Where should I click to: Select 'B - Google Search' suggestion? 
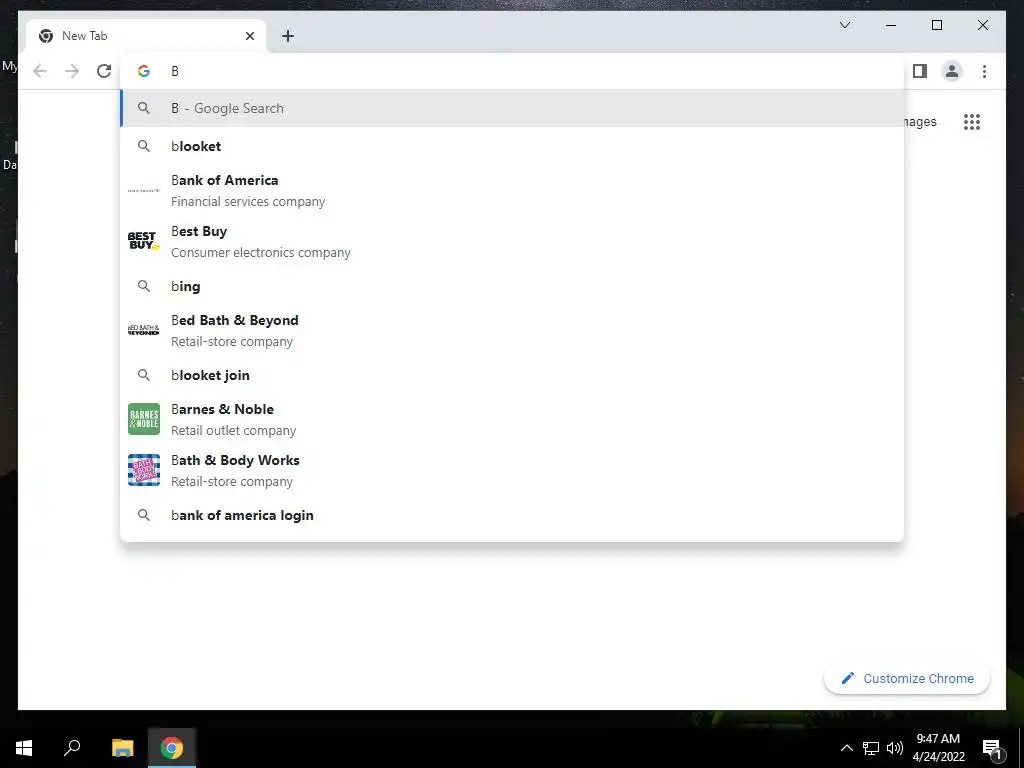coord(512,108)
